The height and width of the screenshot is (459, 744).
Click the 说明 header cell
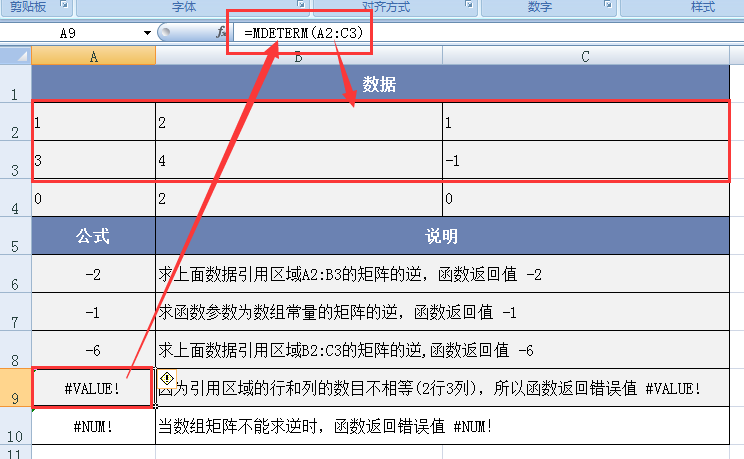[442, 236]
